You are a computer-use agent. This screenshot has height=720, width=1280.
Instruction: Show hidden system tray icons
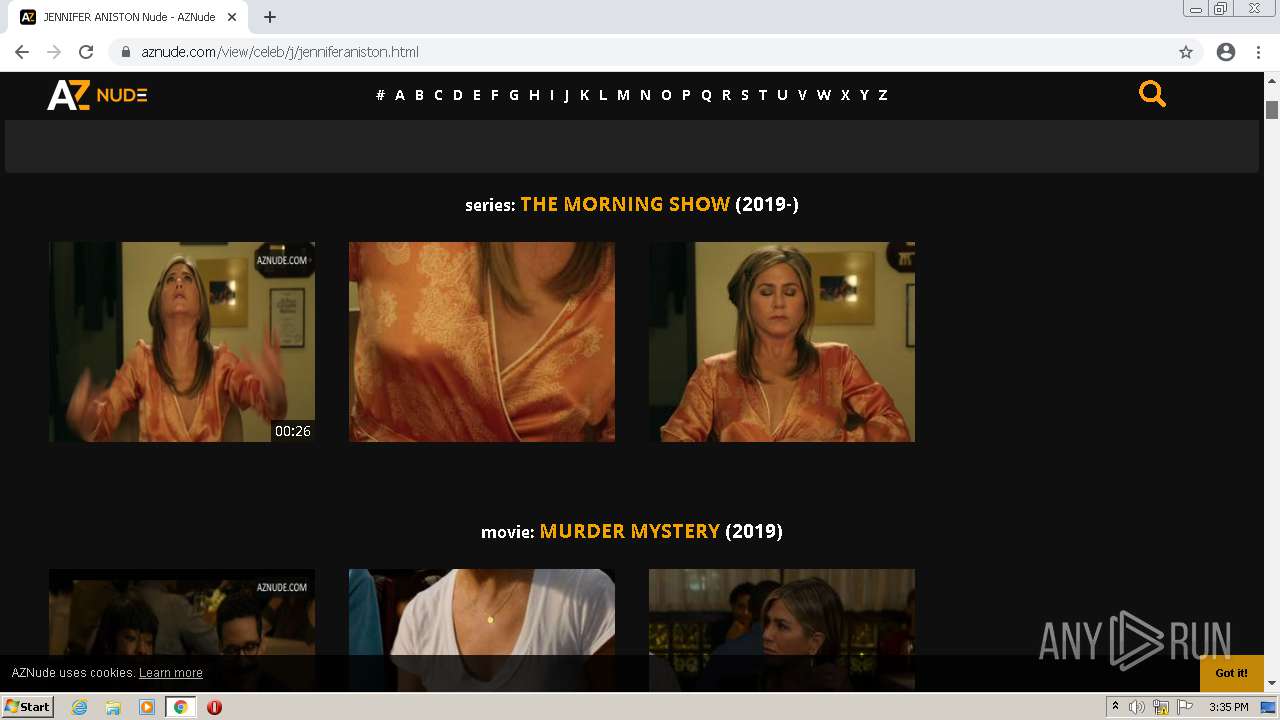(x=1115, y=707)
